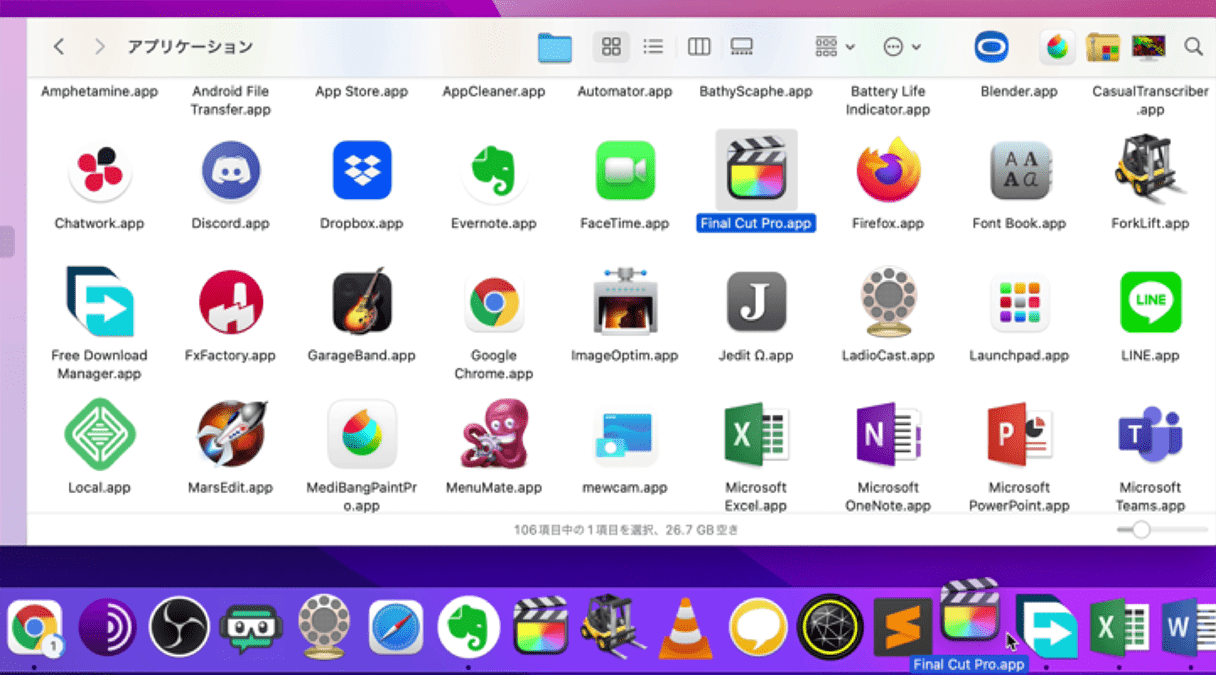The height and width of the screenshot is (675, 1216).
Task: Click the Automator.app label
Action: [x=625, y=91]
